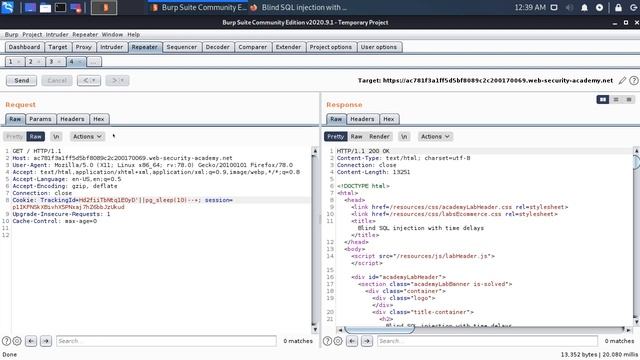Toggle \n non-printable characters in response

click(404, 136)
